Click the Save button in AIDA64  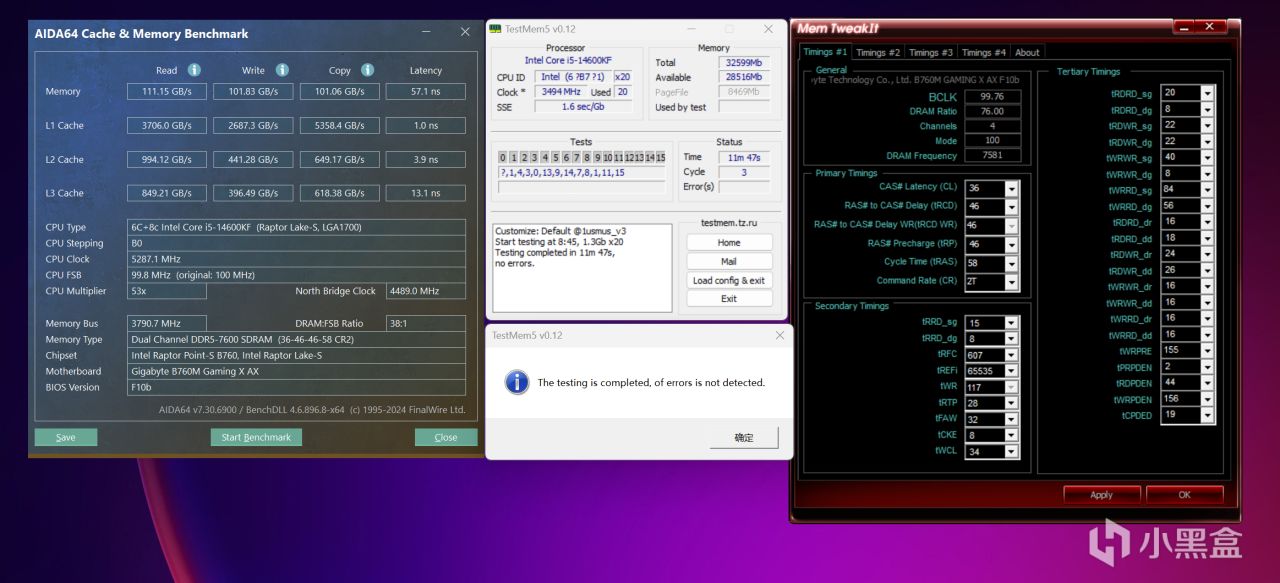point(65,437)
